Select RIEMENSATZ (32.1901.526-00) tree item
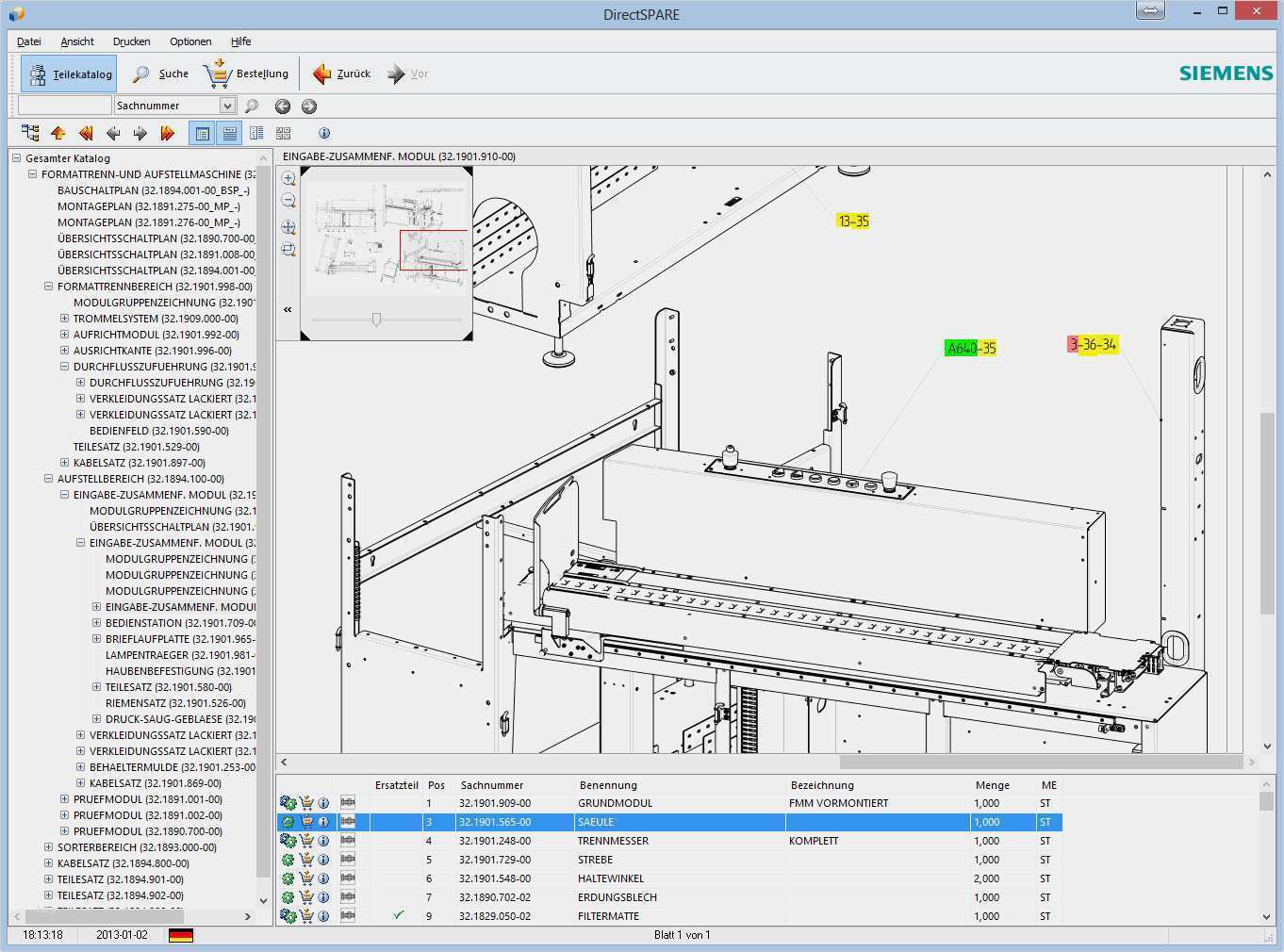1284x952 pixels. [175, 703]
